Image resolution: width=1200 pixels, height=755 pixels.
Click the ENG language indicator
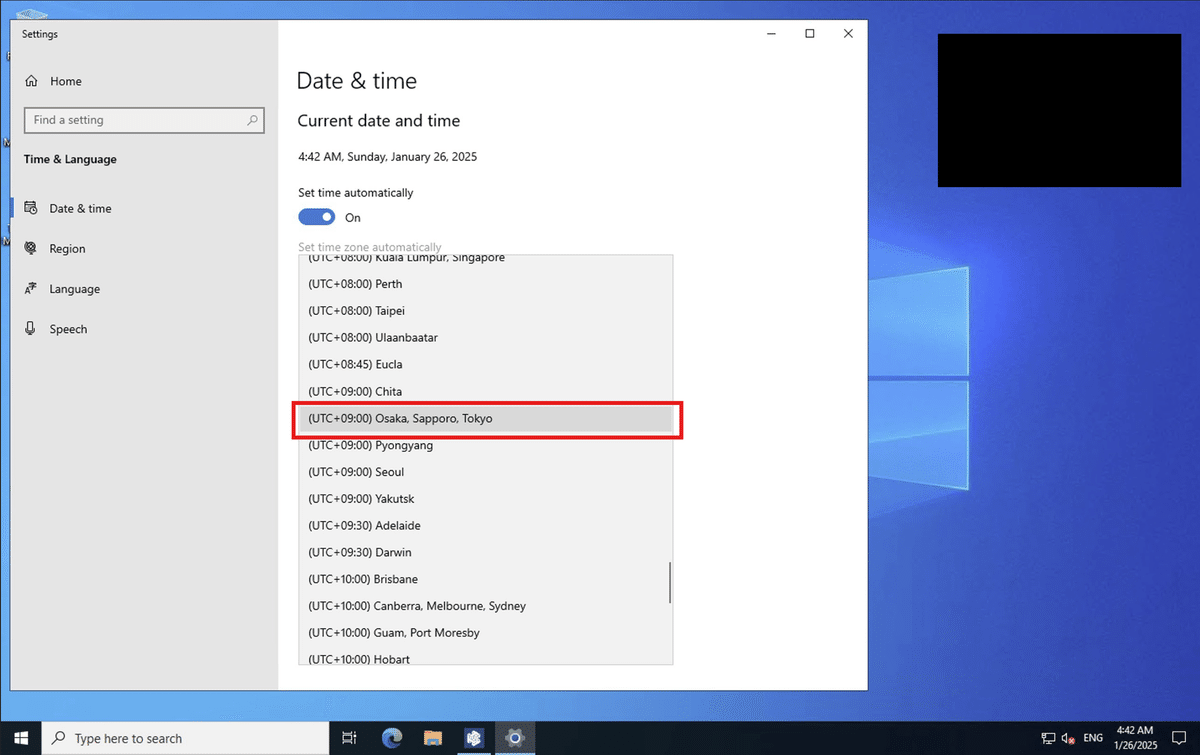pyautogui.click(x=1092, y=738)
